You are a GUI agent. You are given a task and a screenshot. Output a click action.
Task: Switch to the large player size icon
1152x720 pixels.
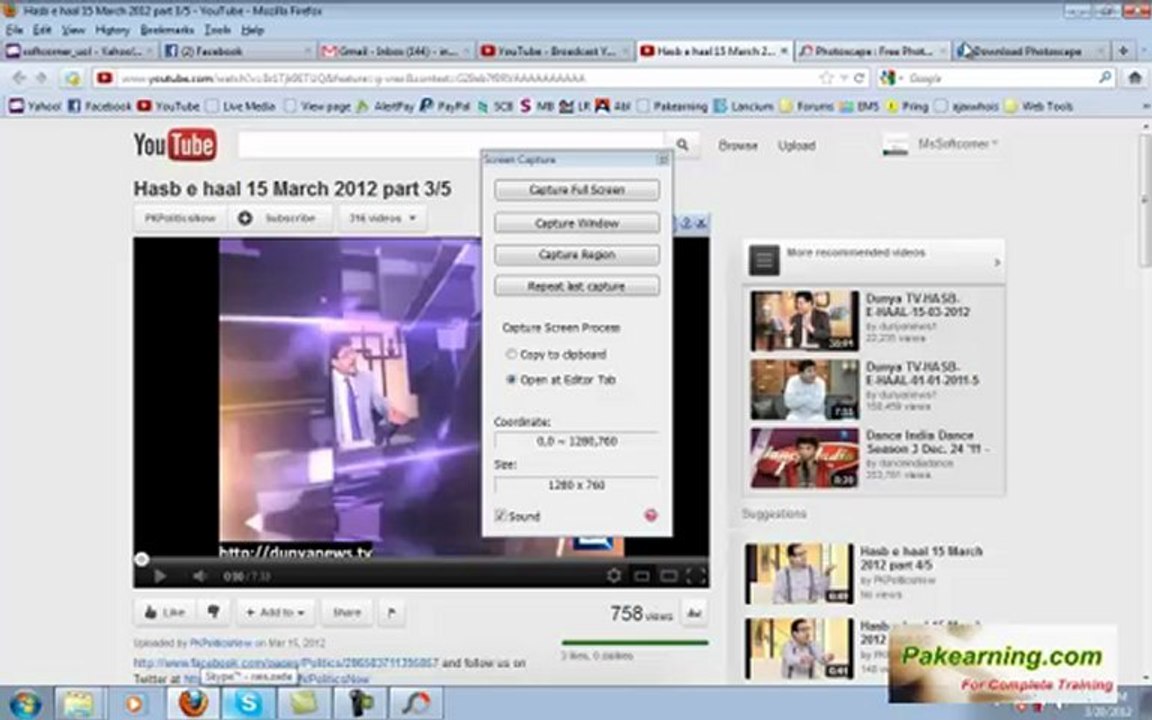tap(668, 576)
